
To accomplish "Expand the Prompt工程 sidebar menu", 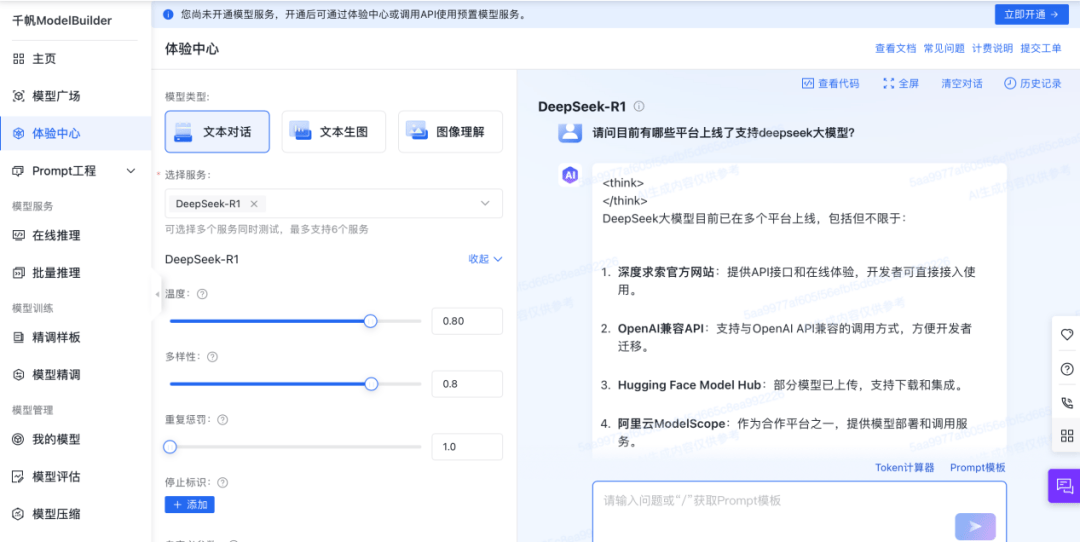I will [x=76, y=171].
